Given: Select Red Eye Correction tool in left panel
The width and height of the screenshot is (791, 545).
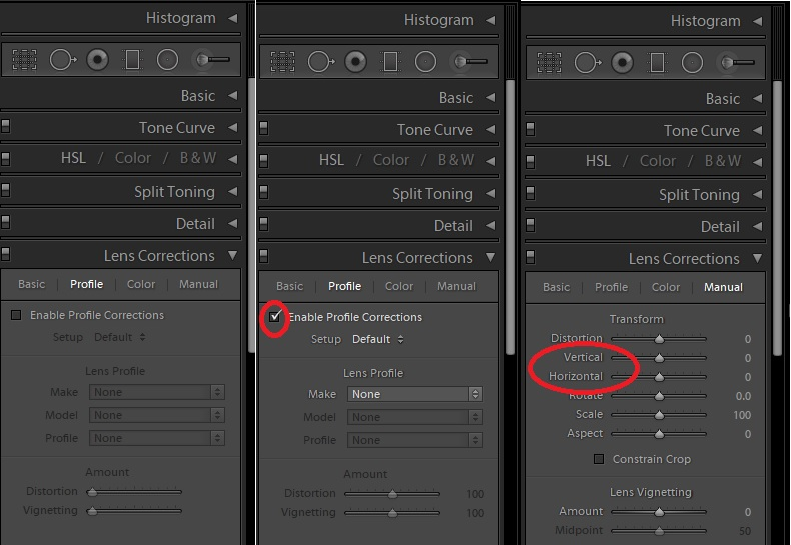Looking at the screenshot, I should point(97,60).
